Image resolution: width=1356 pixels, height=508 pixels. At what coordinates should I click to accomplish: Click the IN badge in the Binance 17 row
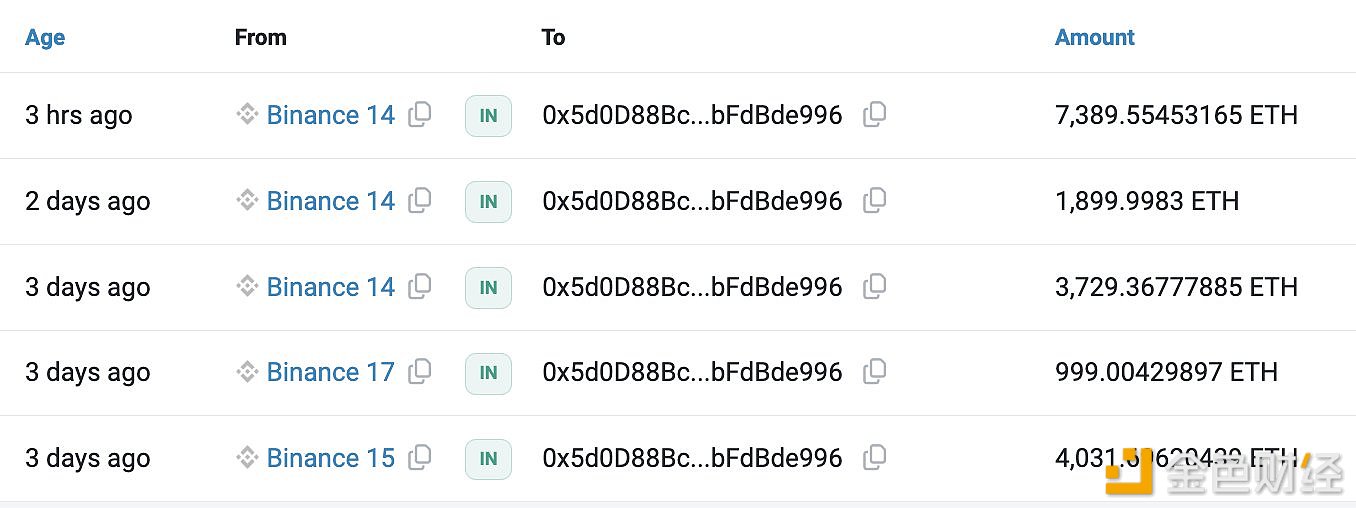(488, 373)
